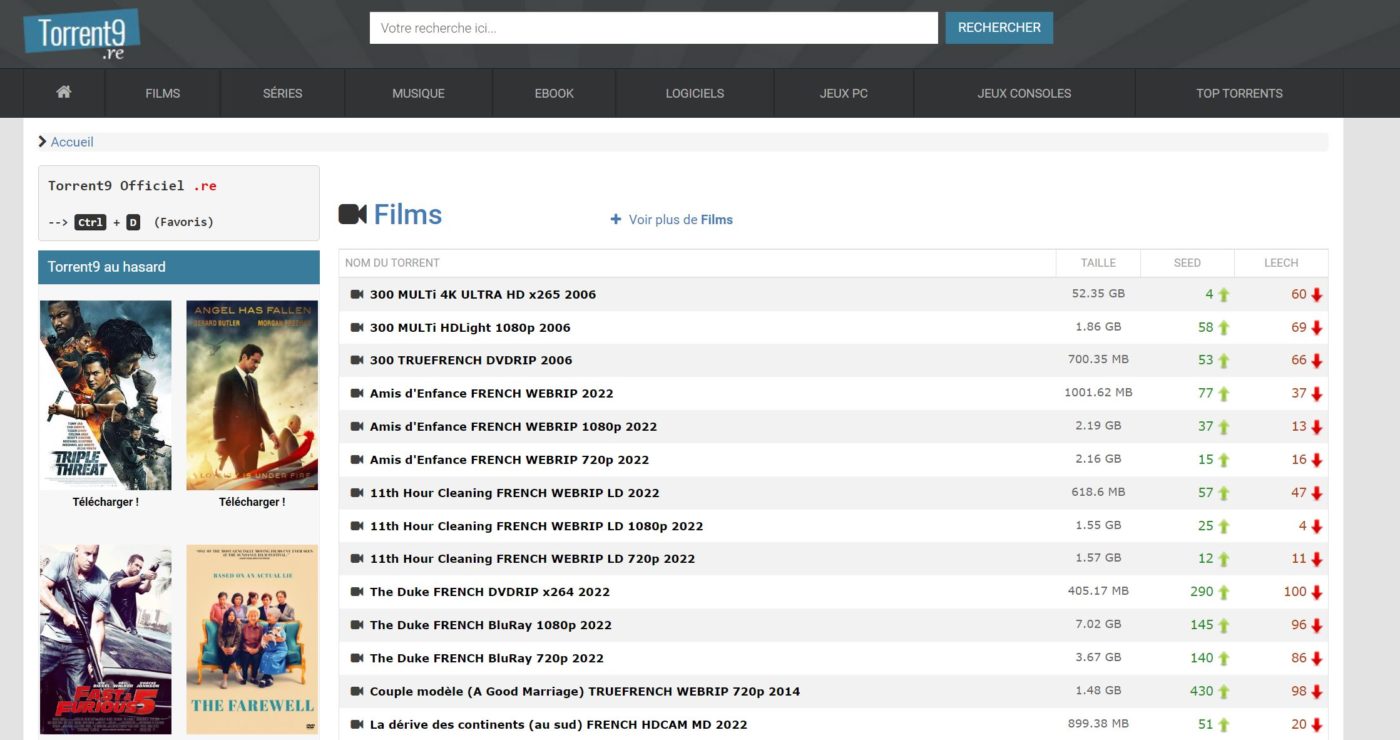Click The Farewell poster thumbnail
This screenshot has width=1400, height=740.
(x=252, y=640)
